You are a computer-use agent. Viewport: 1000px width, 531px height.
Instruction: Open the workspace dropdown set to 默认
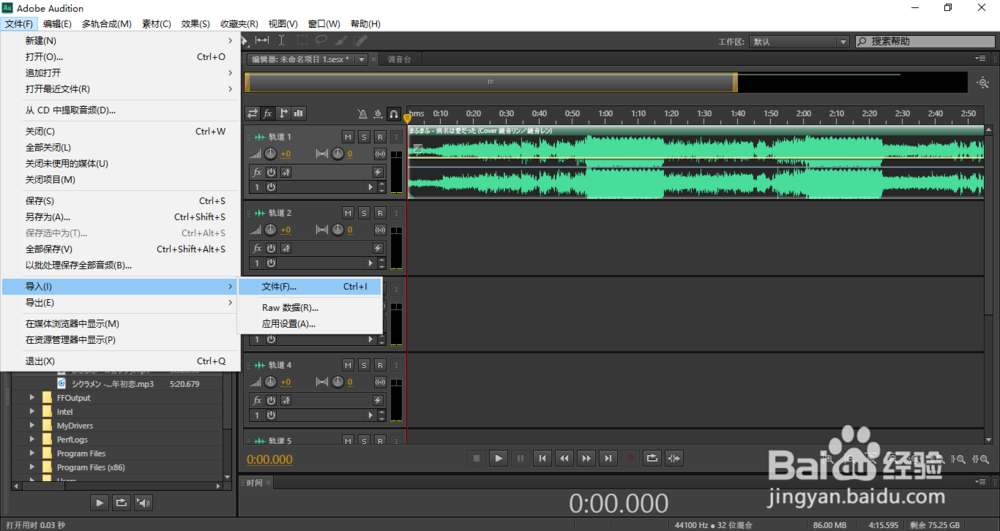pos(799,41)
